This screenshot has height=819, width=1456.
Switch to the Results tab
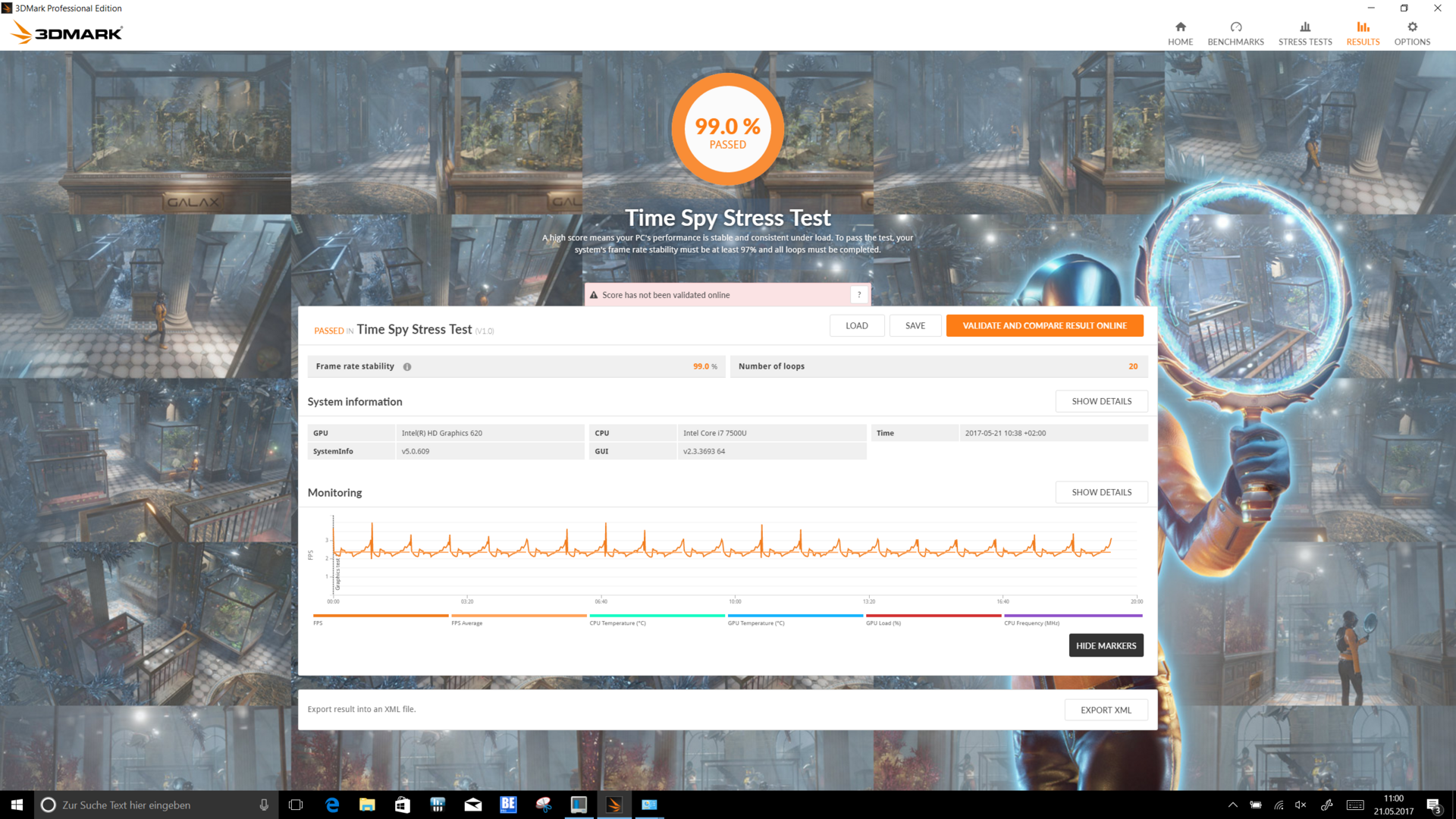(x=1363, y=33)
